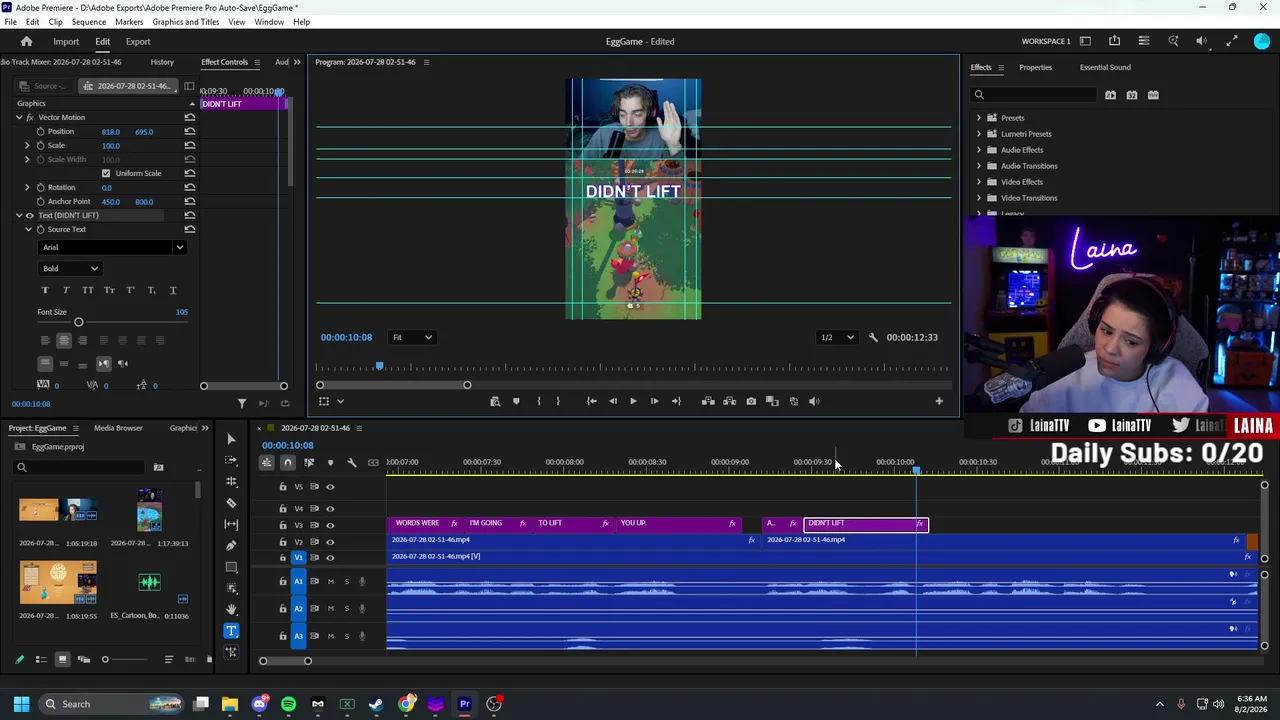Open the Bold font style dropdown
This screenshot has width=1280, height=720.
(70, 268)
